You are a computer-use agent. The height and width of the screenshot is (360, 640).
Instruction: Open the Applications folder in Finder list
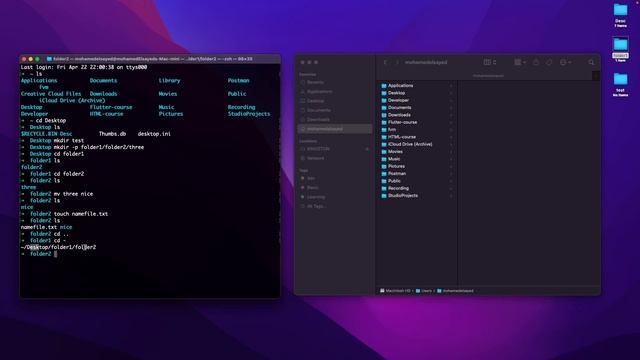tap(416, 86)
